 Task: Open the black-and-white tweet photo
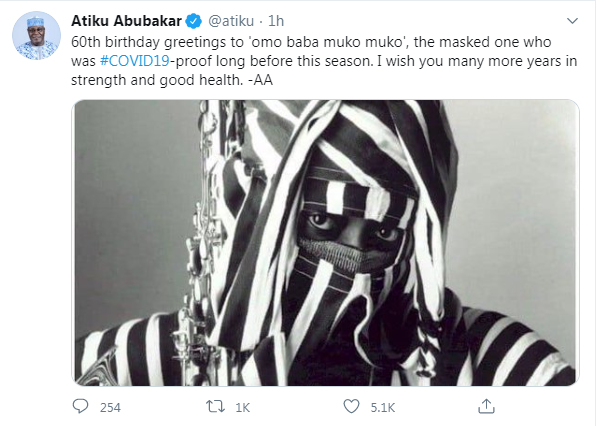(x=325, y=242)
